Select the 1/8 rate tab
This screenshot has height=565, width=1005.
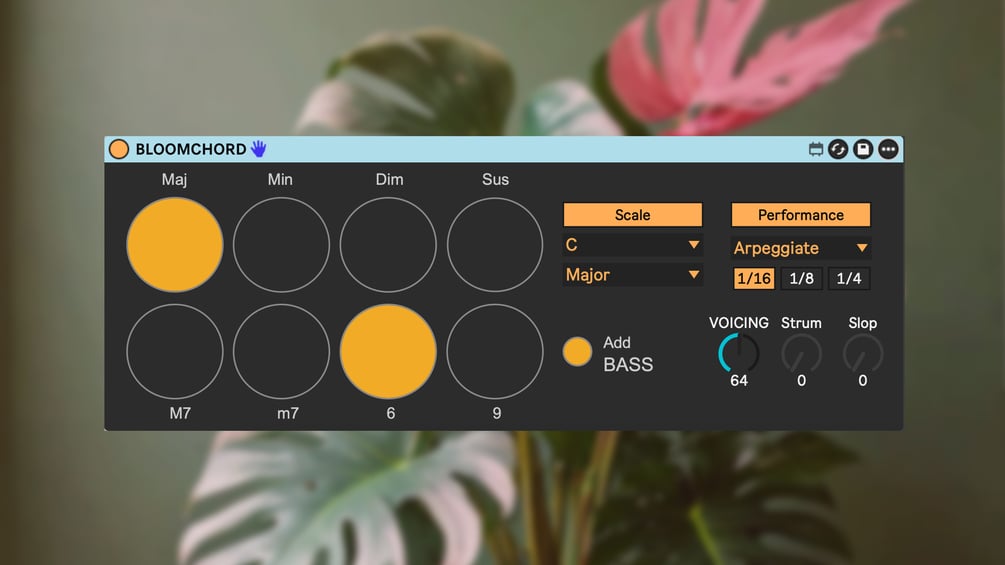(801, 279)
